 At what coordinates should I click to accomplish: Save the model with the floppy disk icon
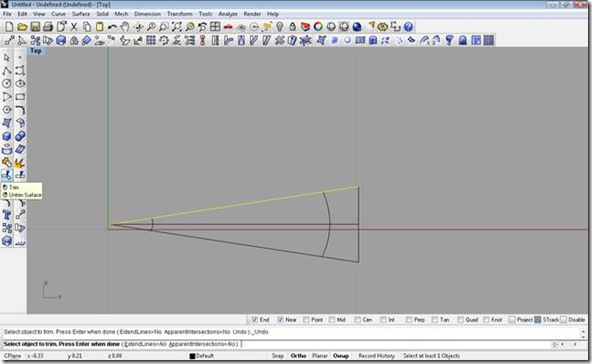pyautogui.click(x=35, y=26)
